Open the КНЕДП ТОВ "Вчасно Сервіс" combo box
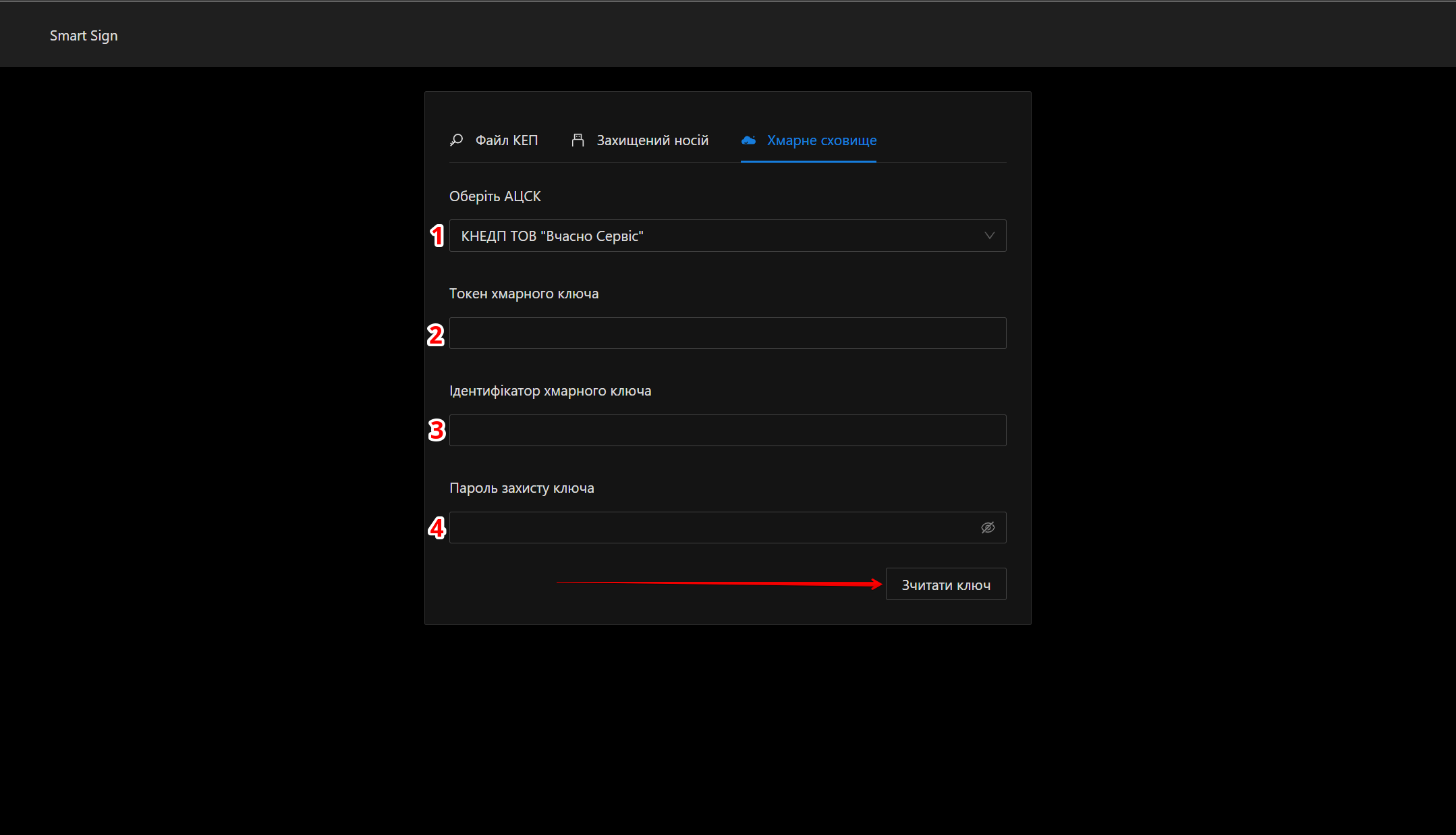The height and width of the screenshot is (835, 1456). [x=715, y=236]
